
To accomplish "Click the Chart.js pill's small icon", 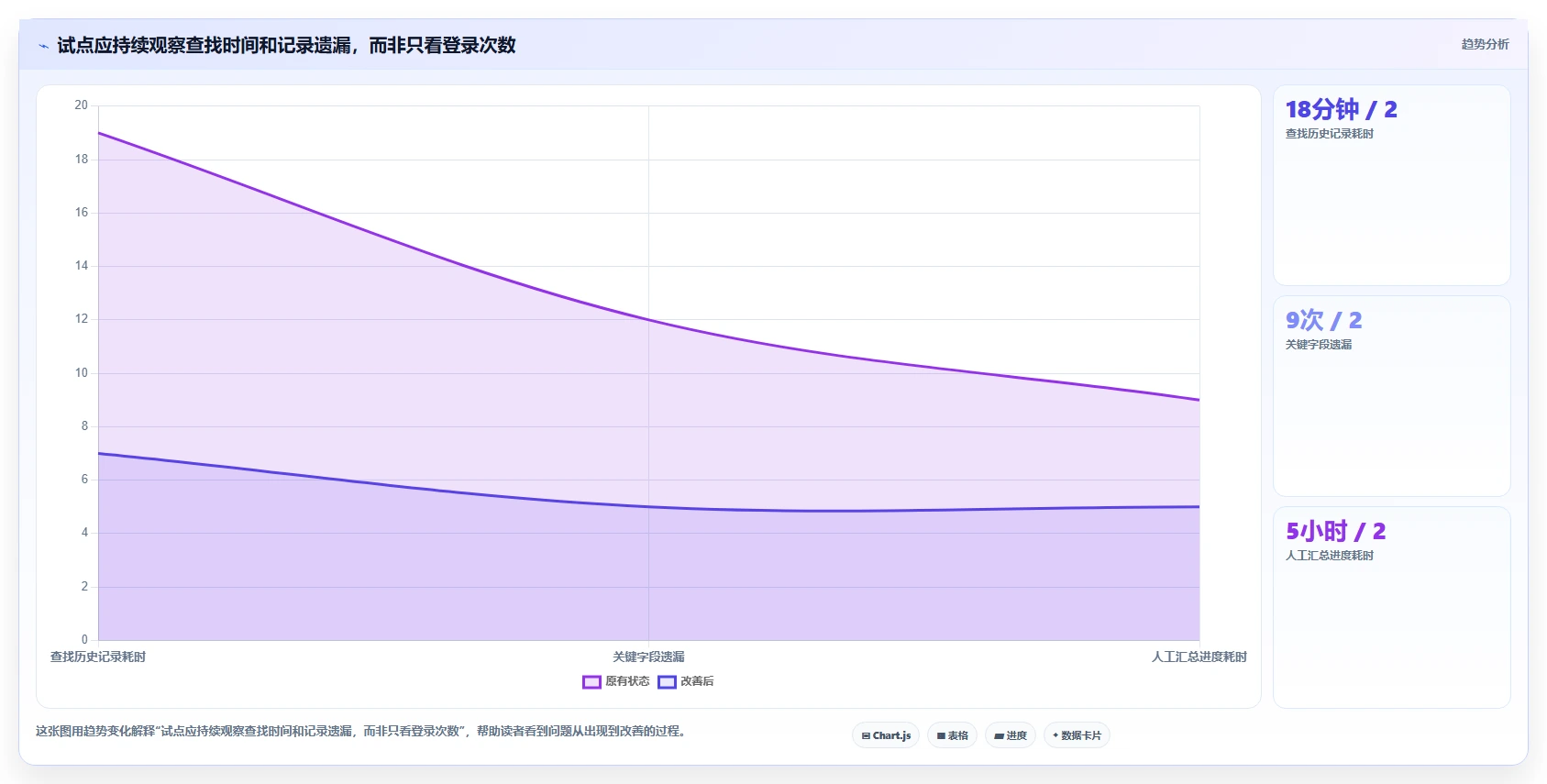I will [x=866, y=735].
